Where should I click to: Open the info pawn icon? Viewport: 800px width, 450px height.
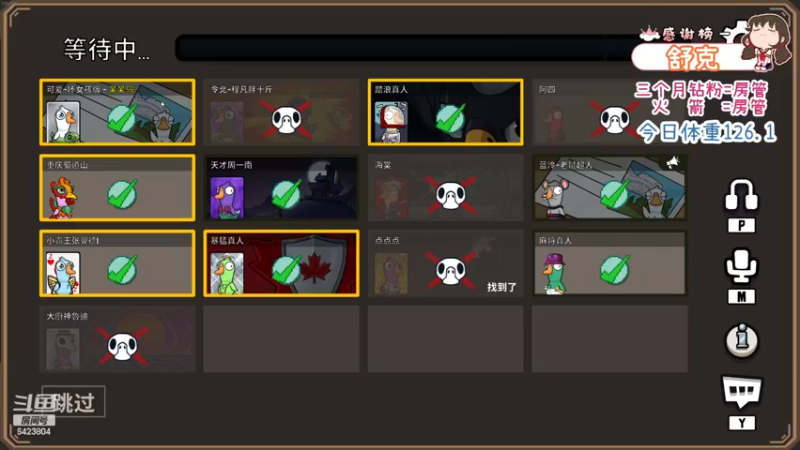(x=741, y=340)
